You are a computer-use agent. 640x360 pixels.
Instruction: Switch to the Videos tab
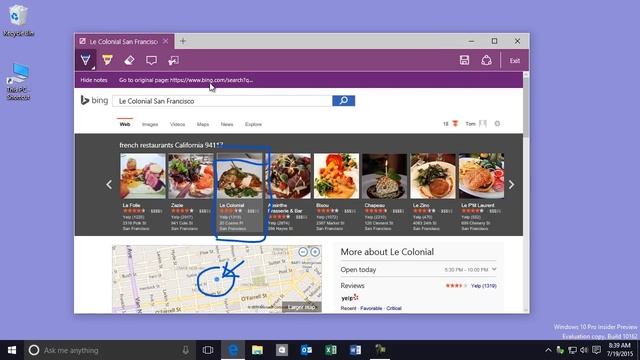tap(178, 124)
